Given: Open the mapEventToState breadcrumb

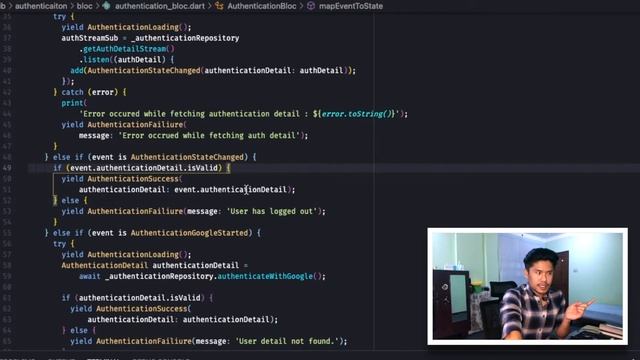Looking at the screenshot, I should pyautogui.click(x=351, y=6).
